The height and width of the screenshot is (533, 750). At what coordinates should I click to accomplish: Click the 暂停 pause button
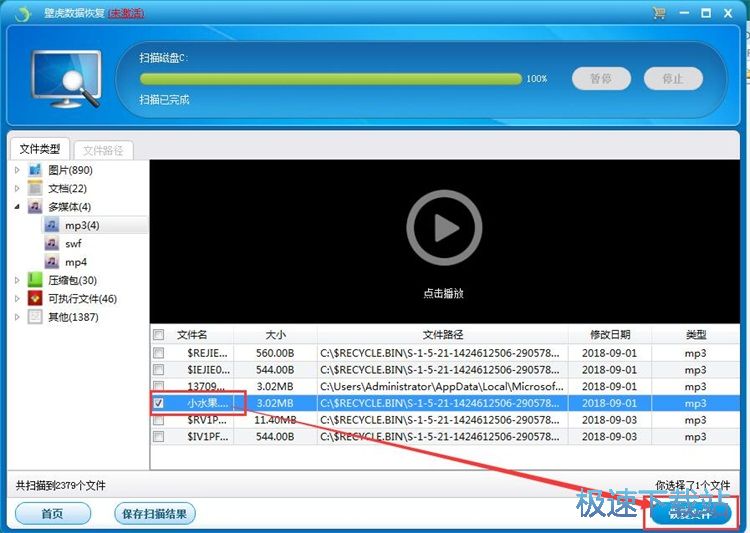click(x=601, y=78)
